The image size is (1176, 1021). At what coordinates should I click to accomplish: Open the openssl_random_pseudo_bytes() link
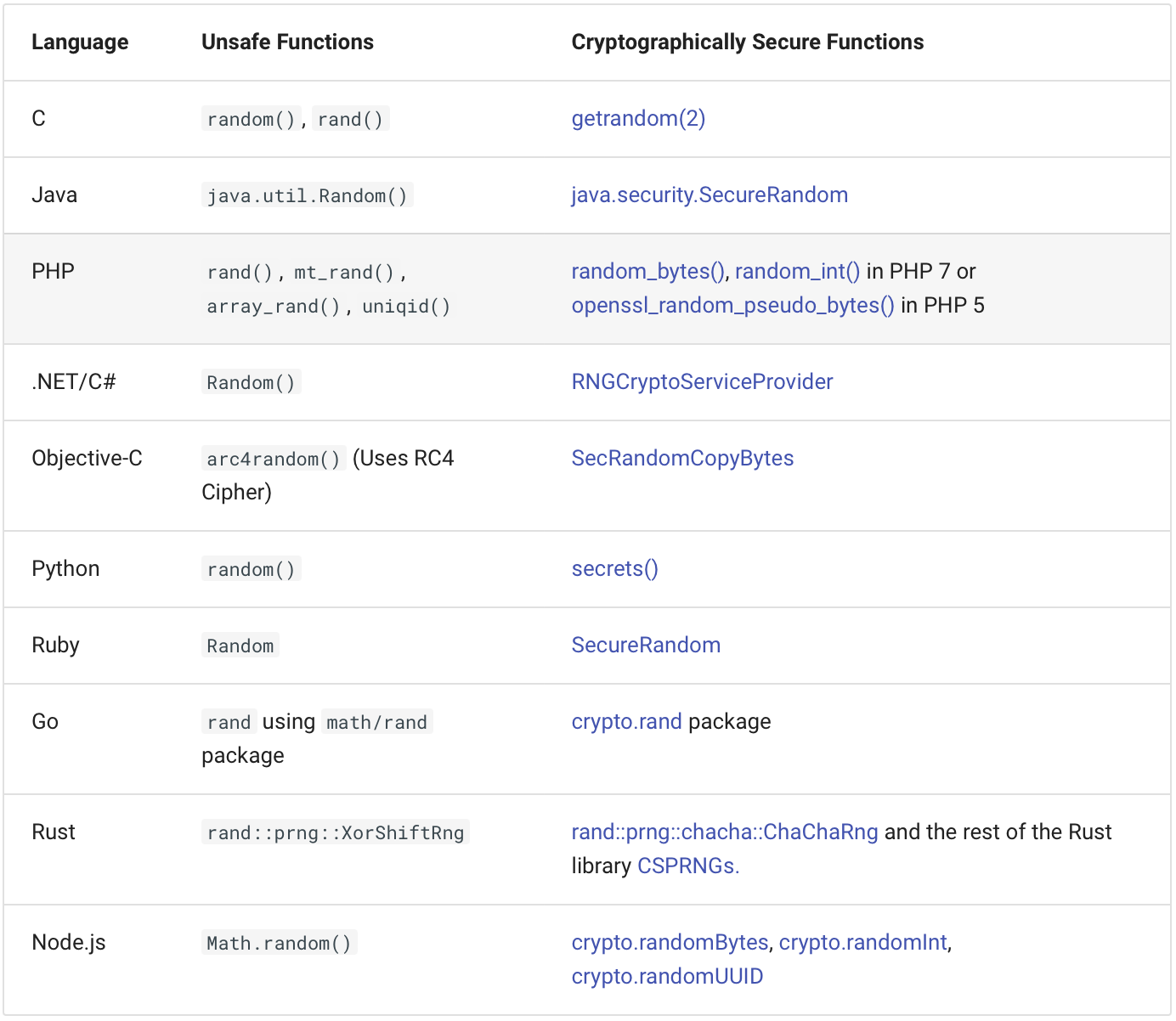(x=732, y=306)
